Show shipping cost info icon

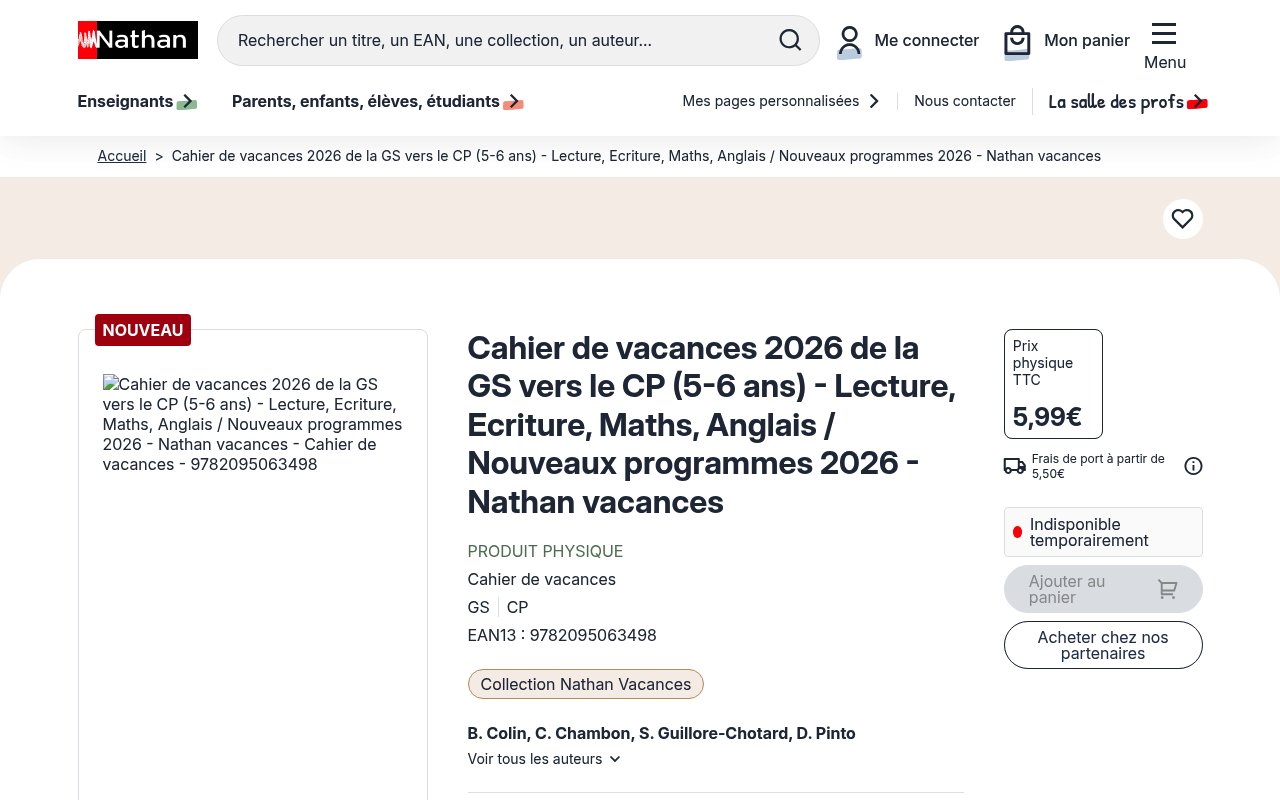pos(1193,466)
